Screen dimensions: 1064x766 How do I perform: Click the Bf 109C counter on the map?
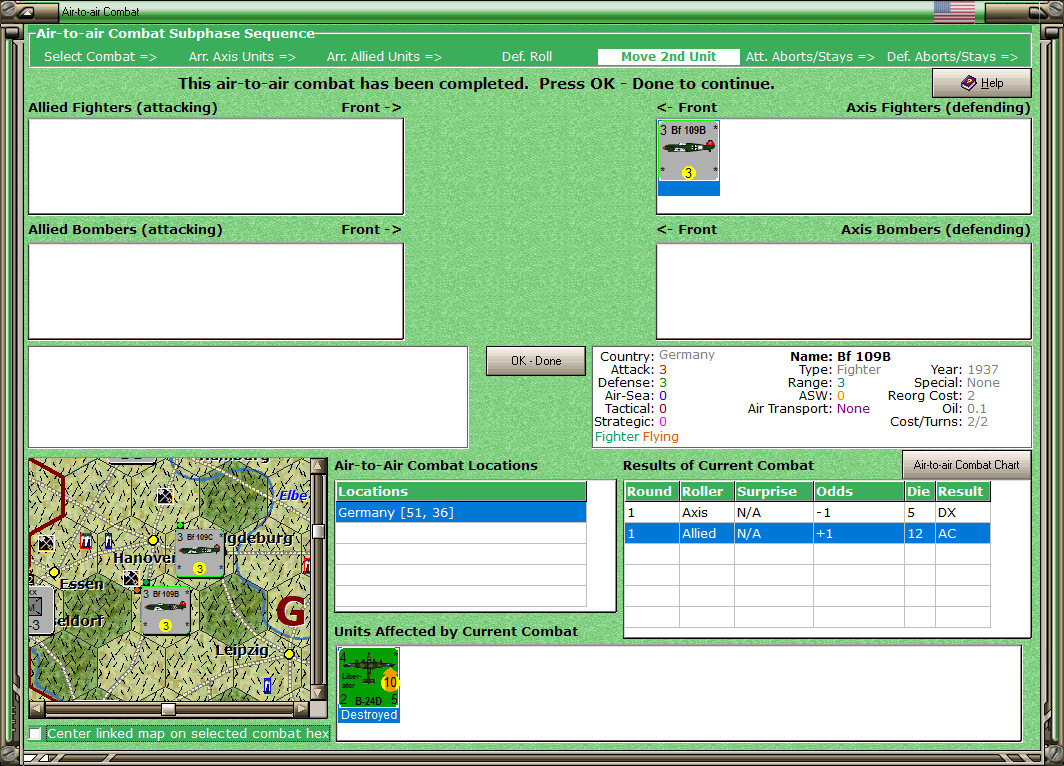pyautogui.click(x=199, y=554)
